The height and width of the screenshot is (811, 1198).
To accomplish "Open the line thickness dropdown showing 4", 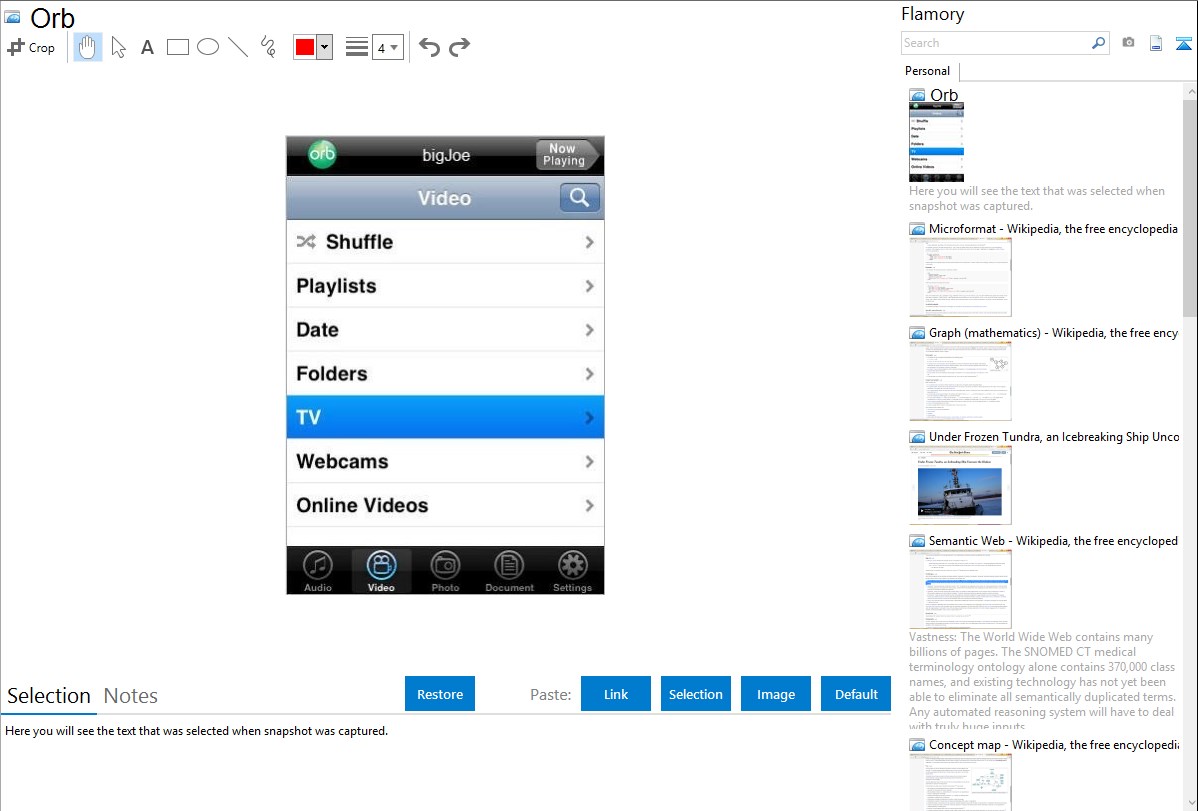I will point(387,47).
